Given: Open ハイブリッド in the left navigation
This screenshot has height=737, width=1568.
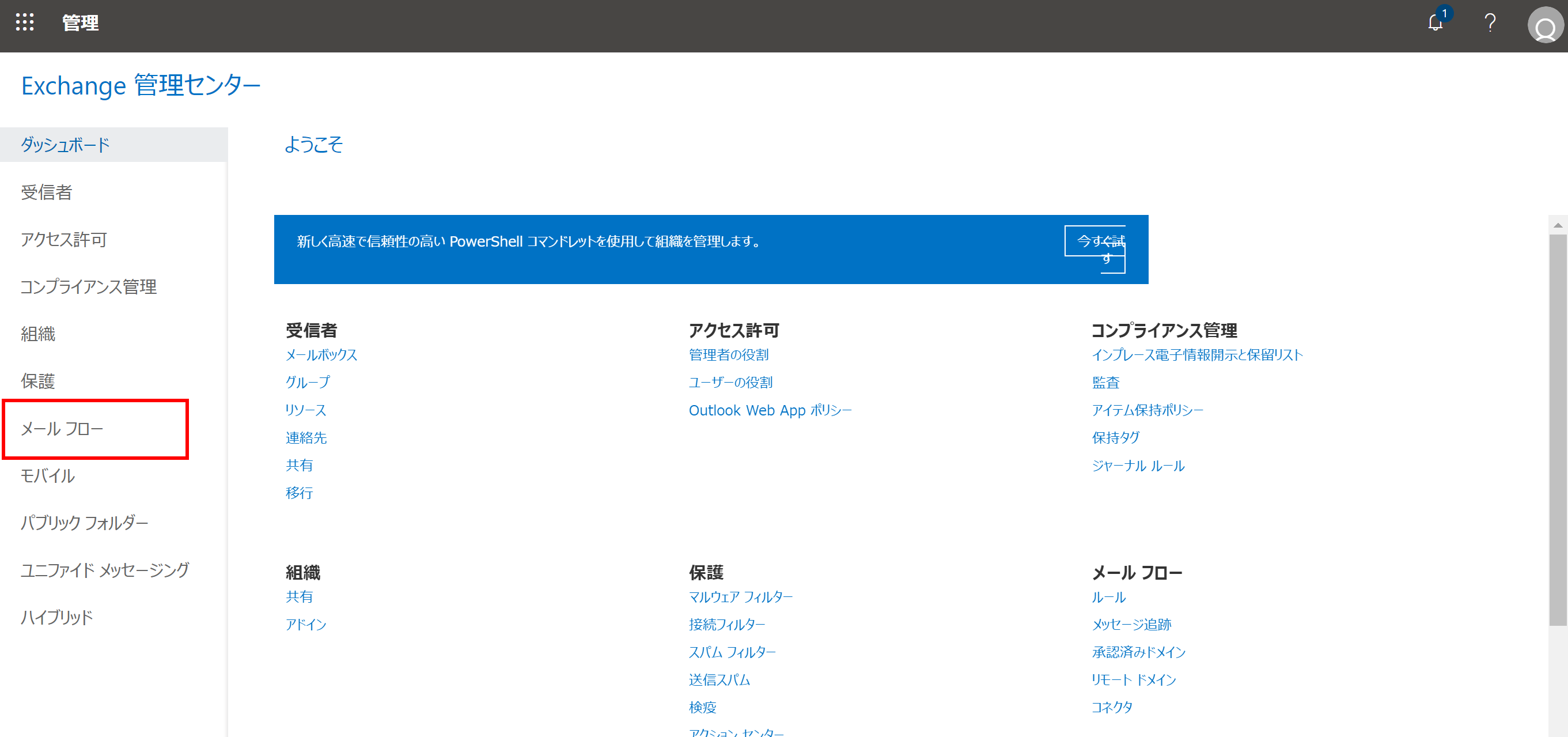Looking at the screenshot, I should [x=56, y=618].
